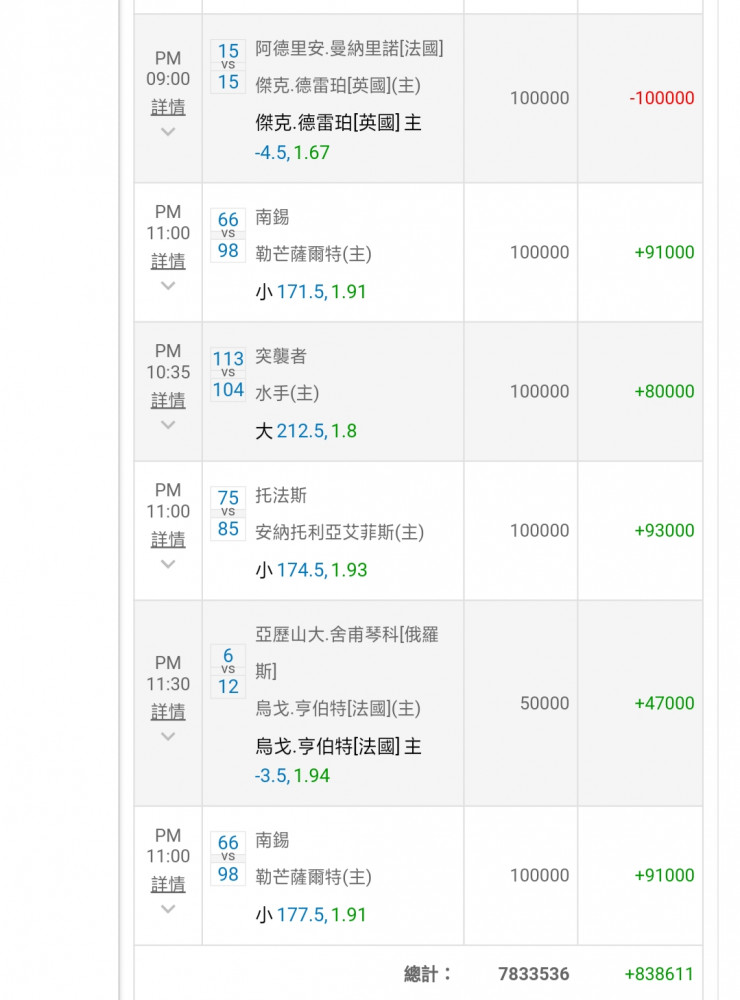Click the 113 vs 104 score box
The width and height of the screenshot is (740, 1000).
pyautogui.click(x=228, y=374)
